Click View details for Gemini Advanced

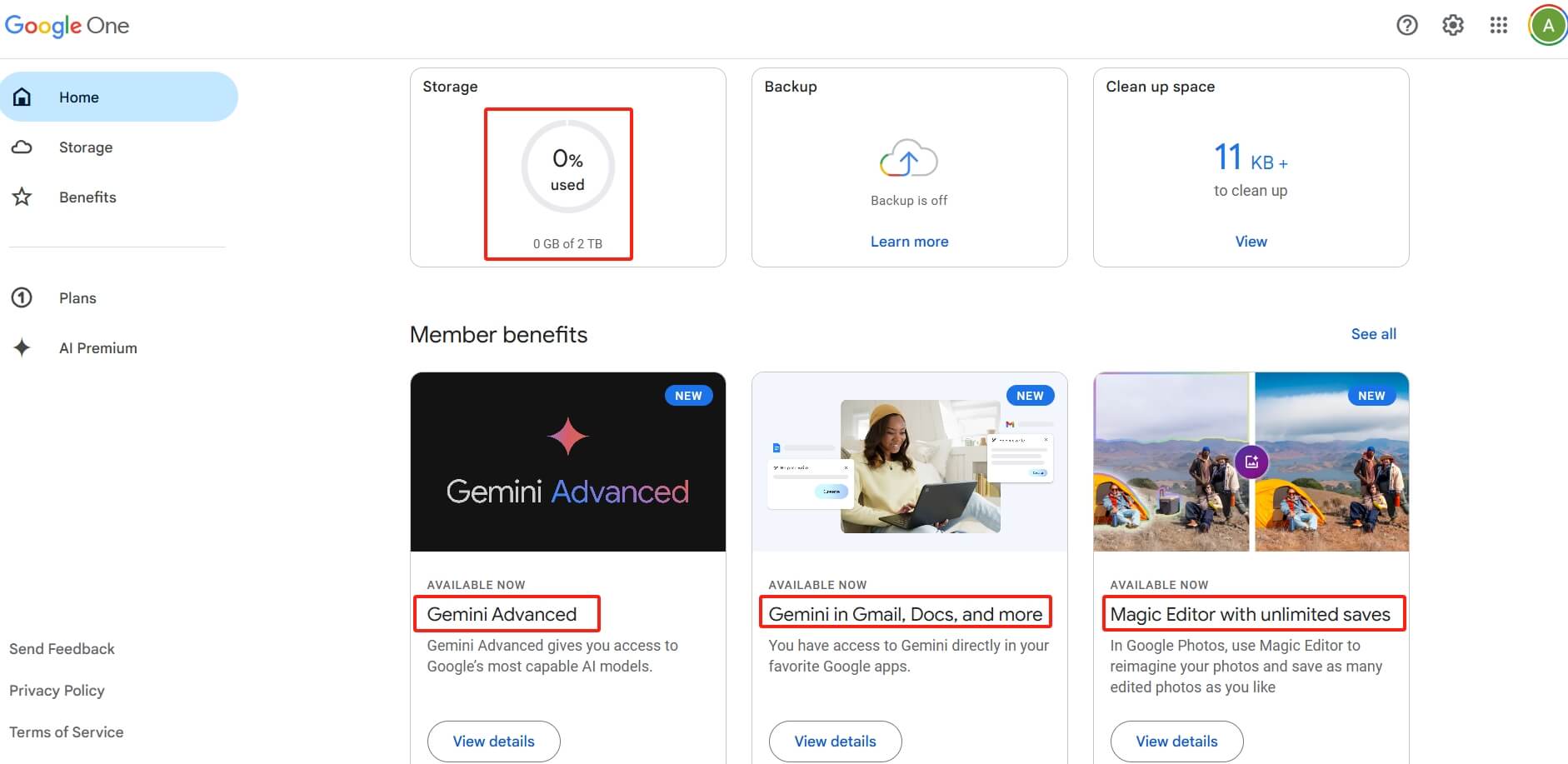494,742
